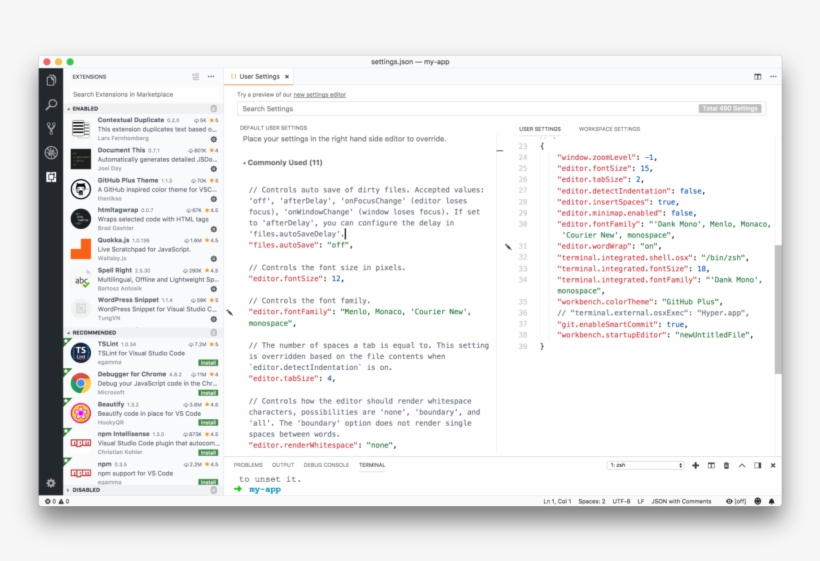The image size is (820, 561).
Task: Select the TERMINAL panel tab
Action: pos(372,465)
